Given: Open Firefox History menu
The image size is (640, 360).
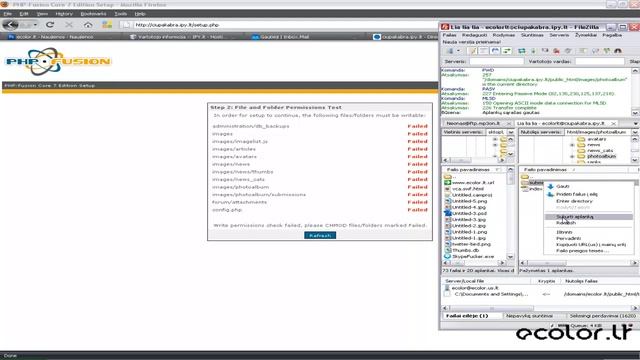Looking at the screenshot, I should pos(64,14).
